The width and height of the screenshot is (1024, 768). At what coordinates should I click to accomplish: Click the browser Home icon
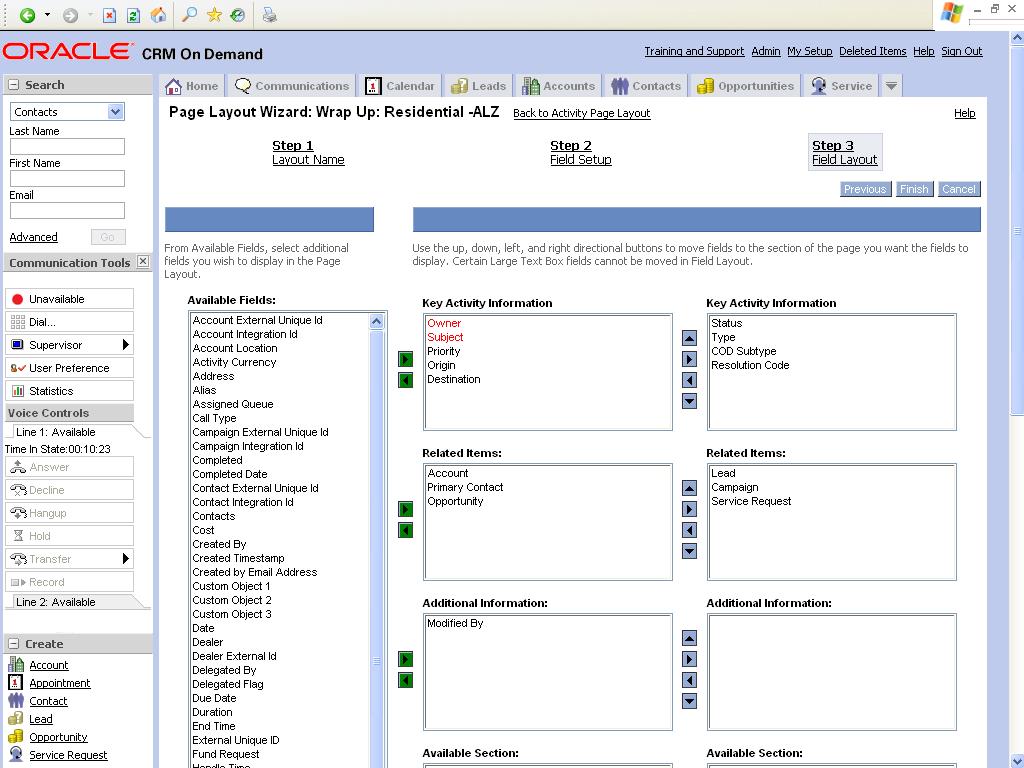pos(158,15)
